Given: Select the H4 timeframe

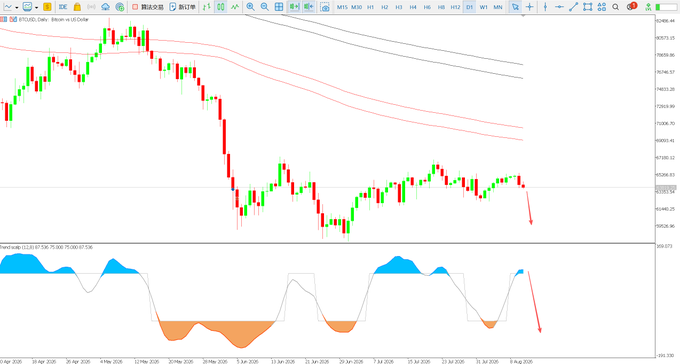Looking at the screenshot, I should pyautogui.click(x=413, y=7).
